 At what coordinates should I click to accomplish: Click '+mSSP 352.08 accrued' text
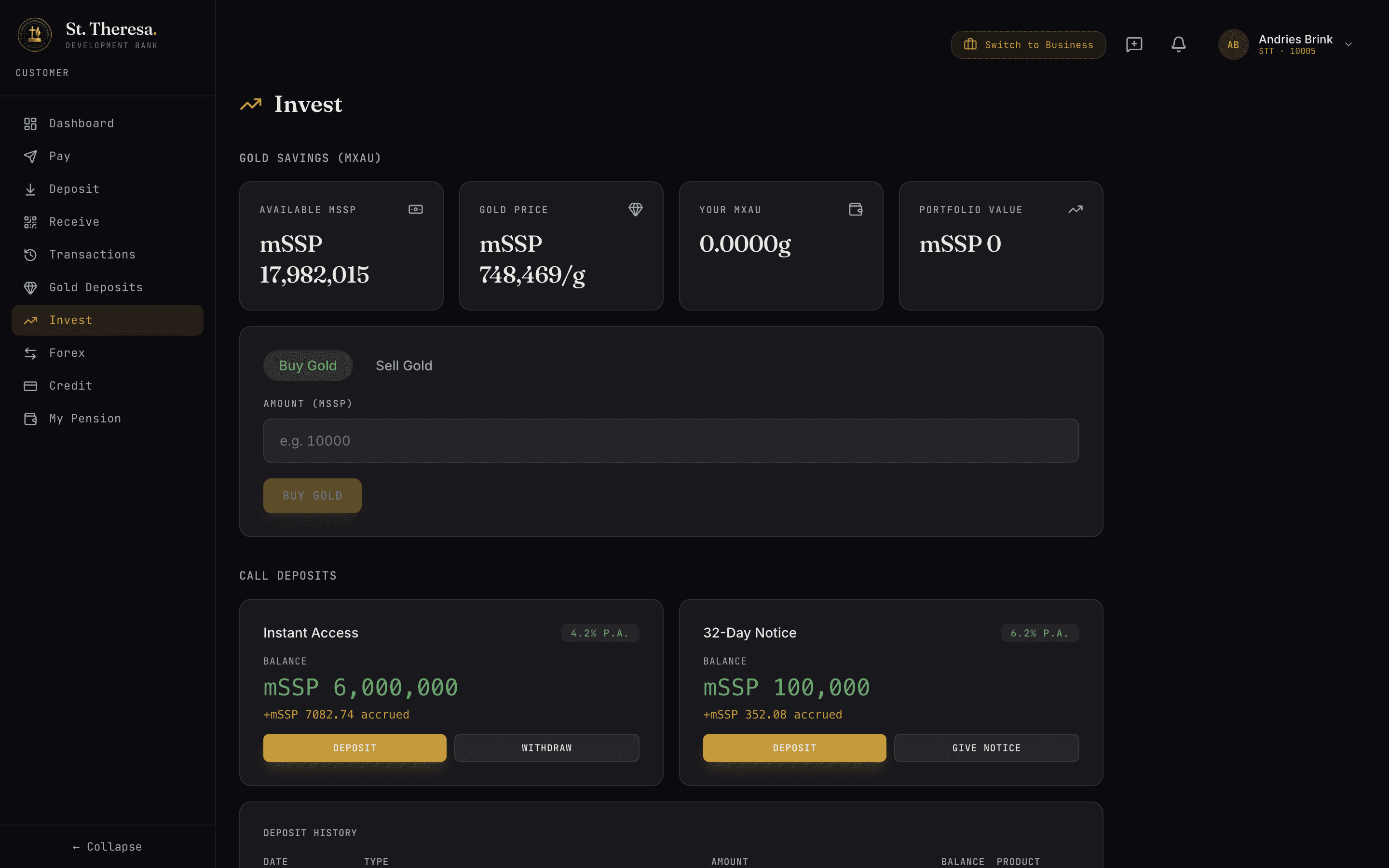[x=773, y=715]
